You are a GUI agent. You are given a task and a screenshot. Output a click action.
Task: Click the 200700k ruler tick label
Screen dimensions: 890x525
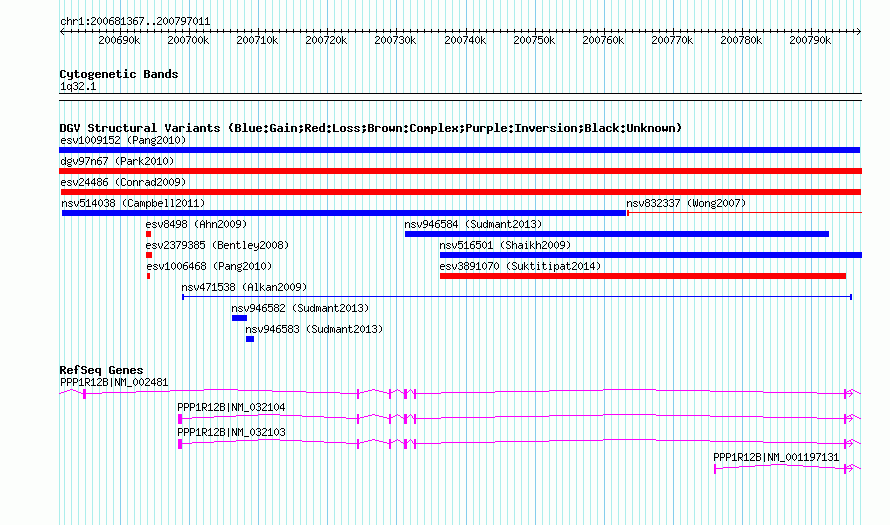coord(188,41)
